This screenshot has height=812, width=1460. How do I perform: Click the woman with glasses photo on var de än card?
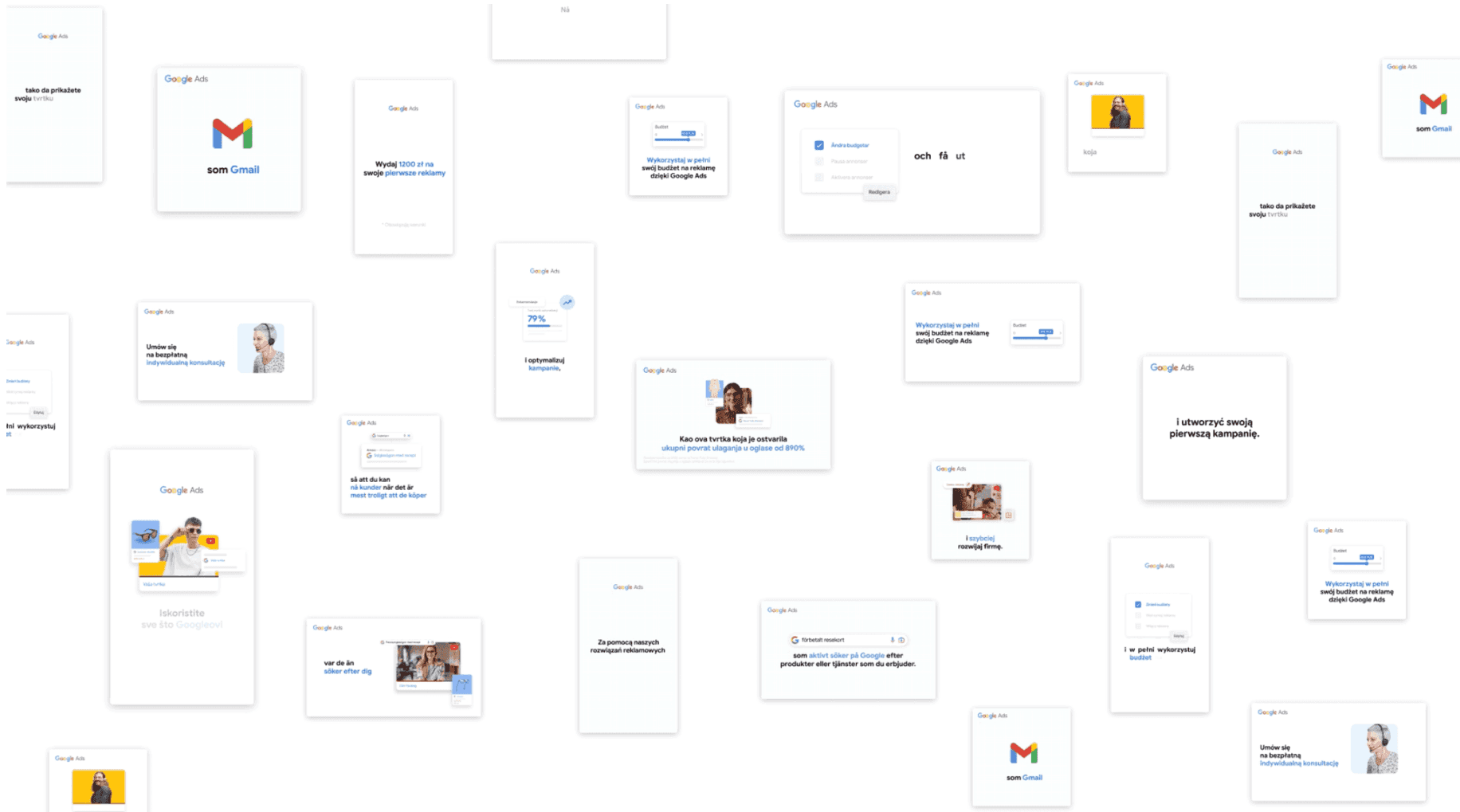428,661
